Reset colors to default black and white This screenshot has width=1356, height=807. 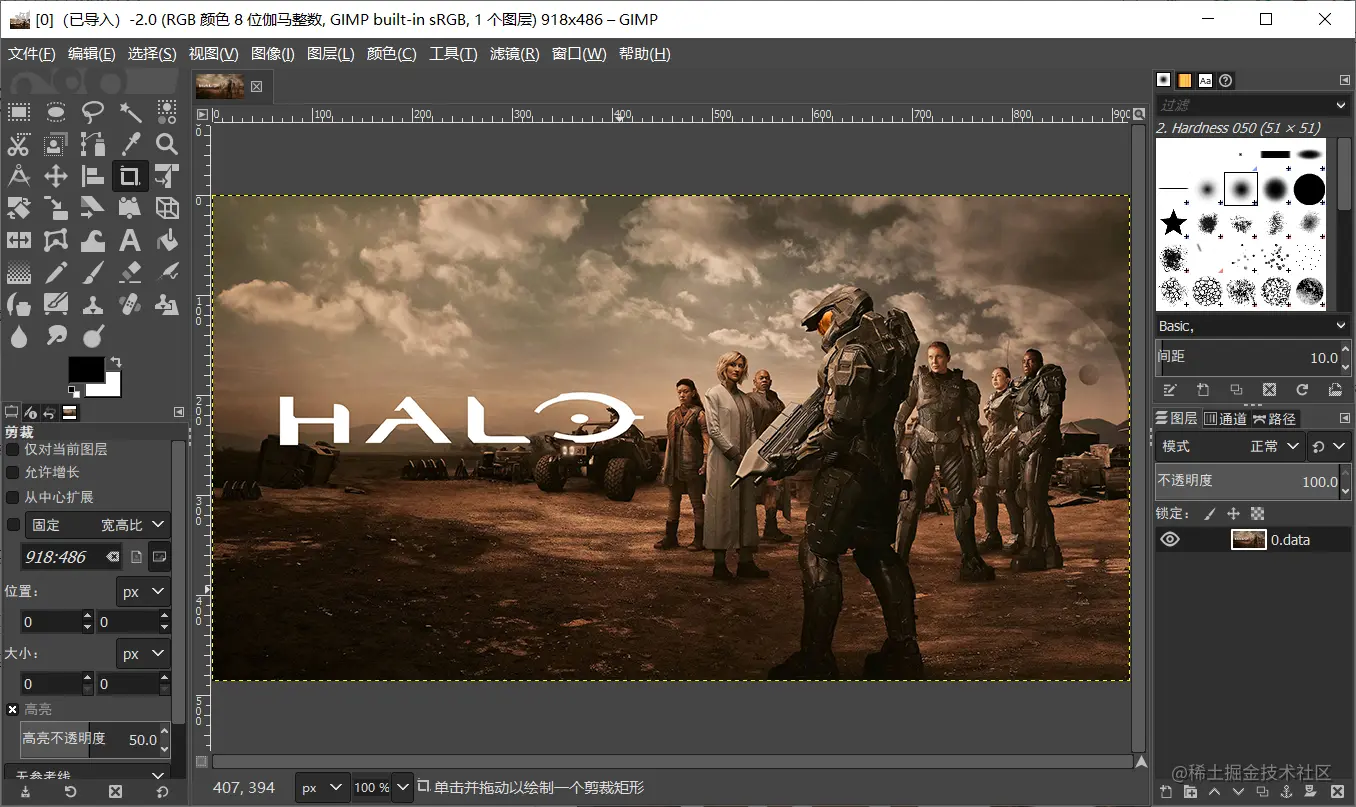point(73,391)
